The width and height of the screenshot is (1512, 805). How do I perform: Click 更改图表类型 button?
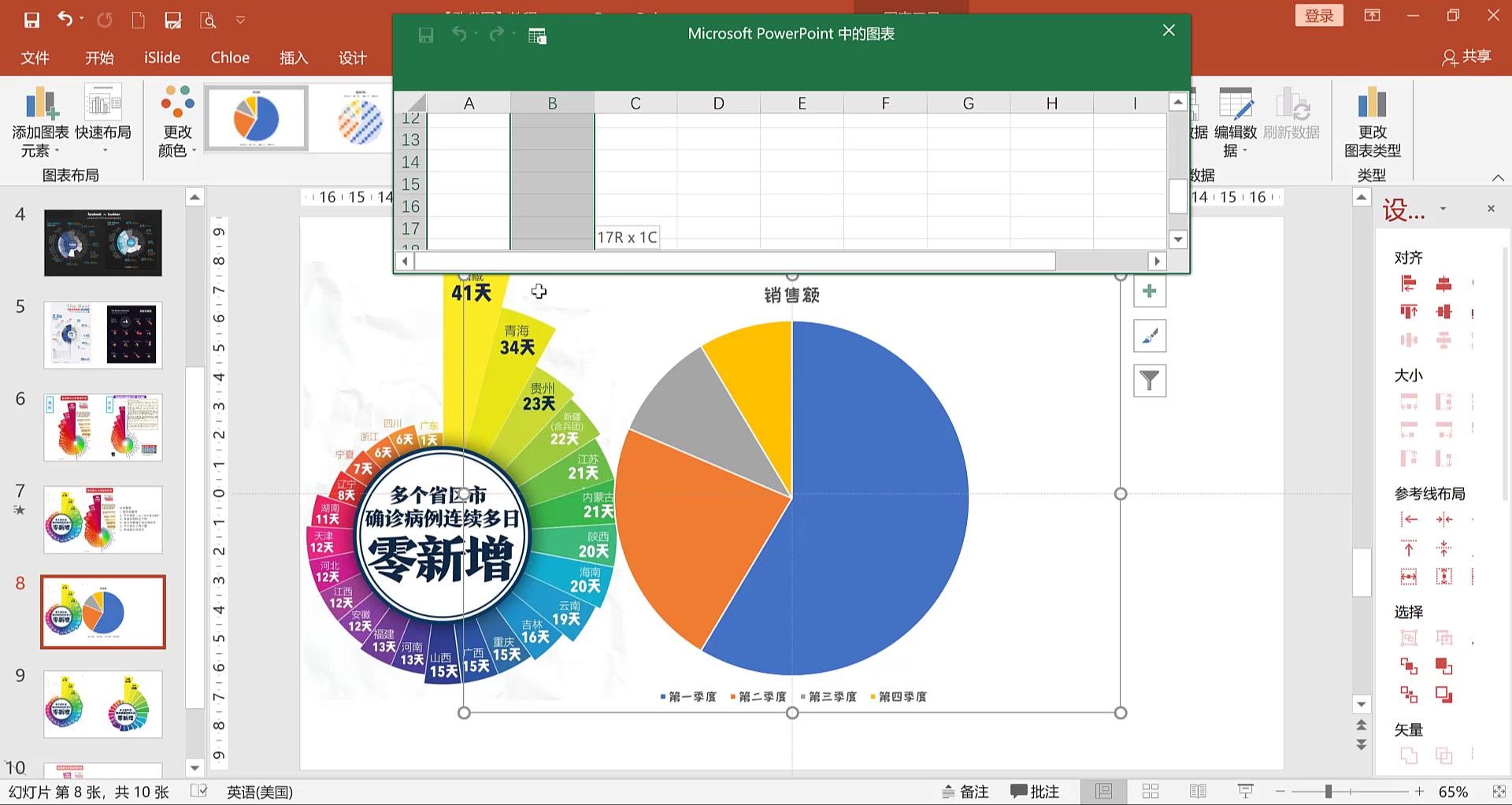pyautogui.click(x=1372, y=122)
